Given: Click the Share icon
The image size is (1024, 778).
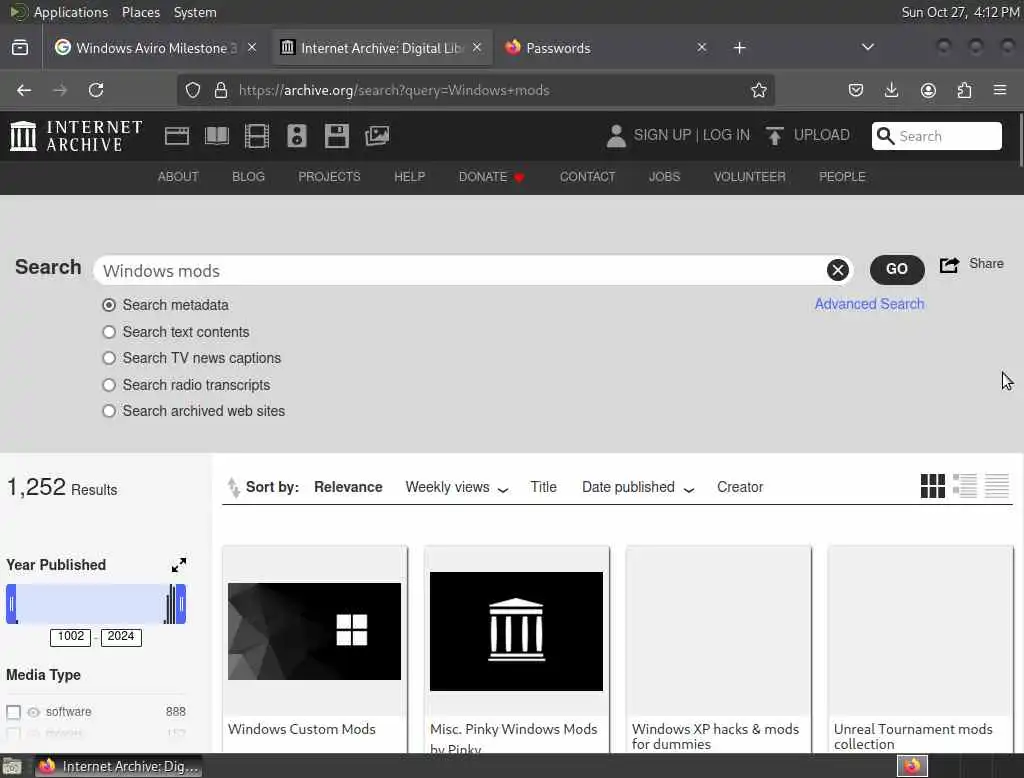Looking at the screenshot, I should pos(950,265).
